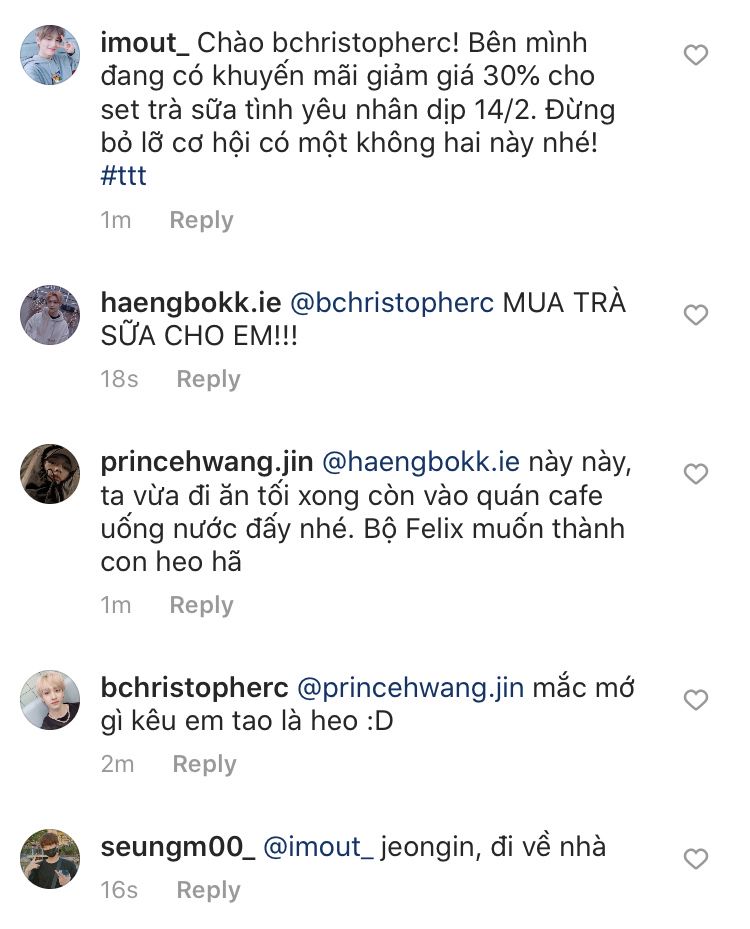Reply to seungm00_'s comment
The width and height of the screenshot is (750, 929).
click(208, 890)
